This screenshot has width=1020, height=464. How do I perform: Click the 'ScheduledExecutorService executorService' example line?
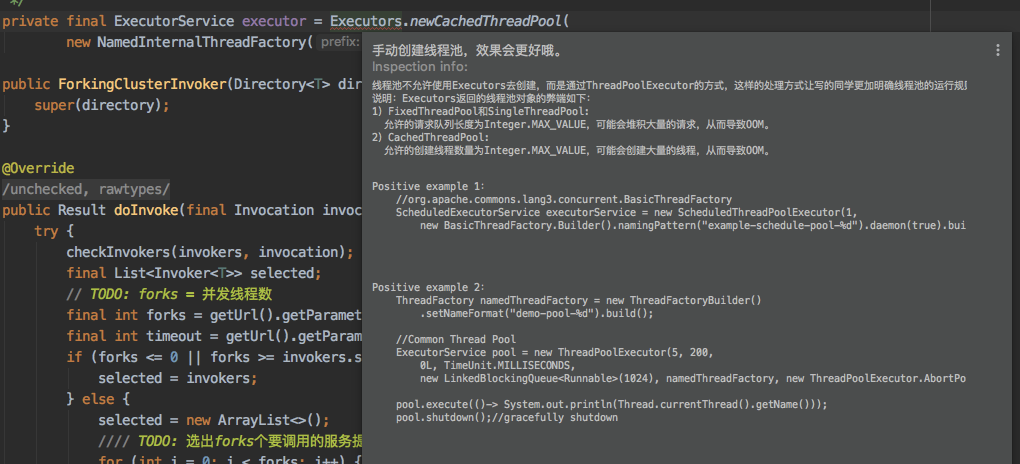[626, 212]
